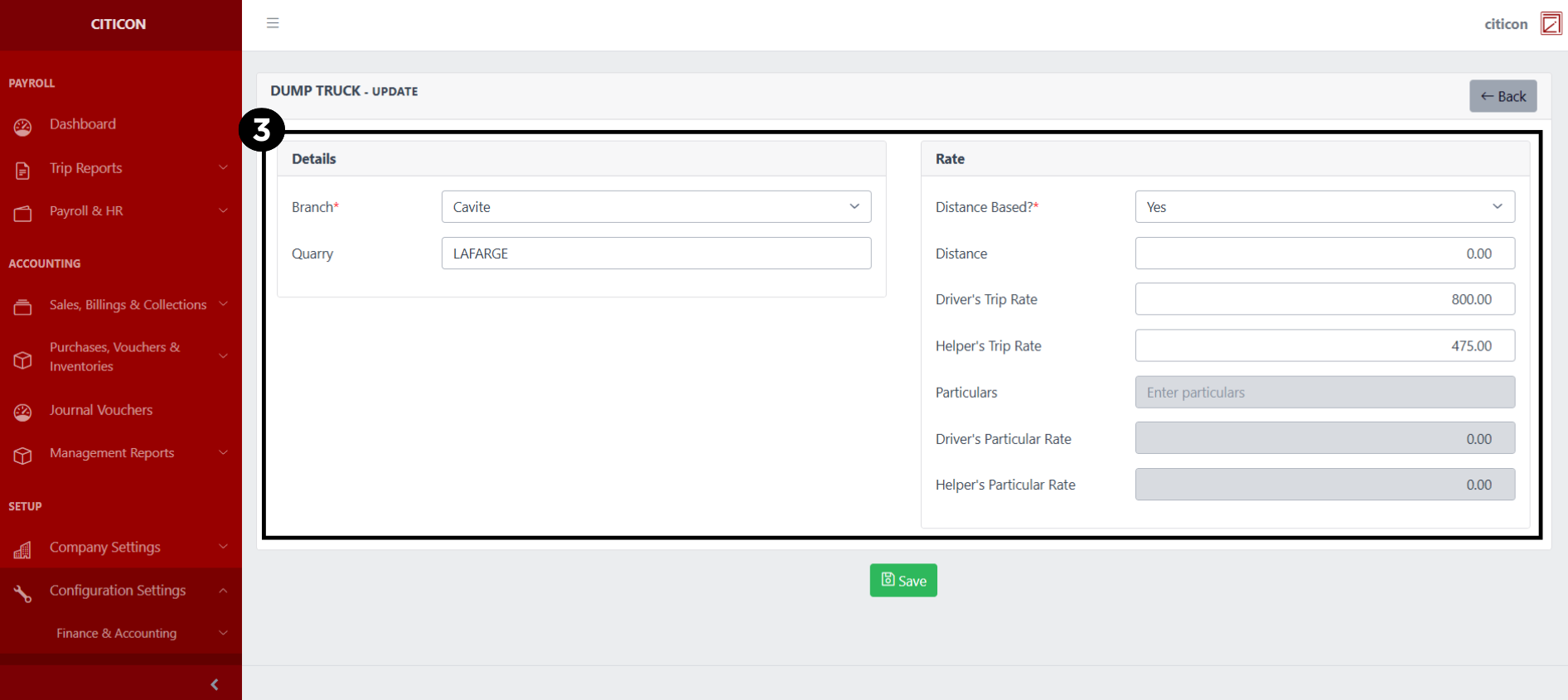Open Journal Vouchers in sidebar
This screenshot has width=1568, height=700.
[x=101, y=410]
